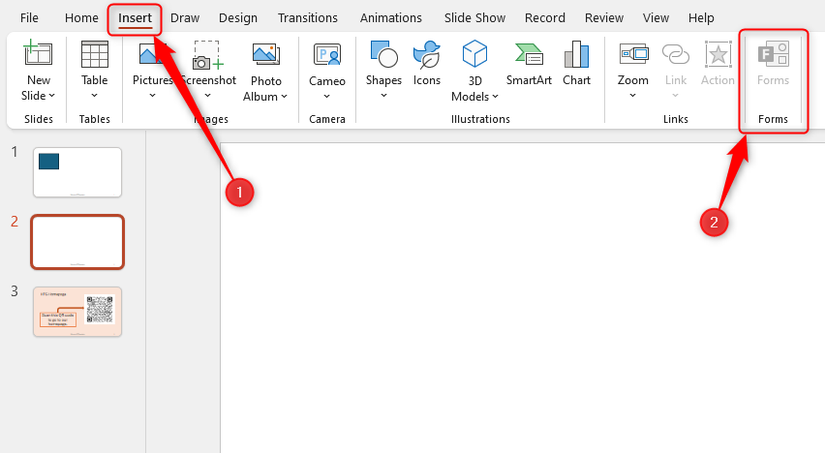Click the Screenshot camera icon

point(208,55)
